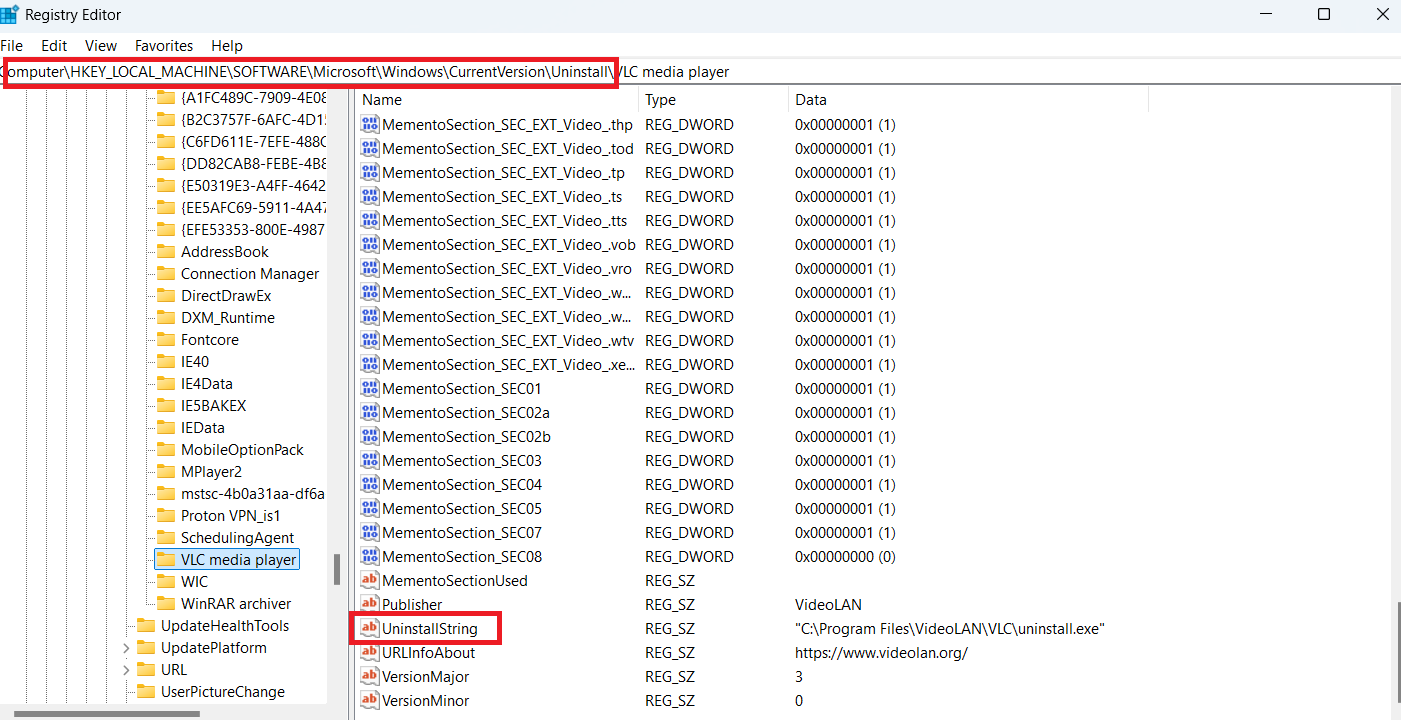Click the tree pane horizontal scrollbar thumb
The image size is (1401, 720).
[106, 714]
